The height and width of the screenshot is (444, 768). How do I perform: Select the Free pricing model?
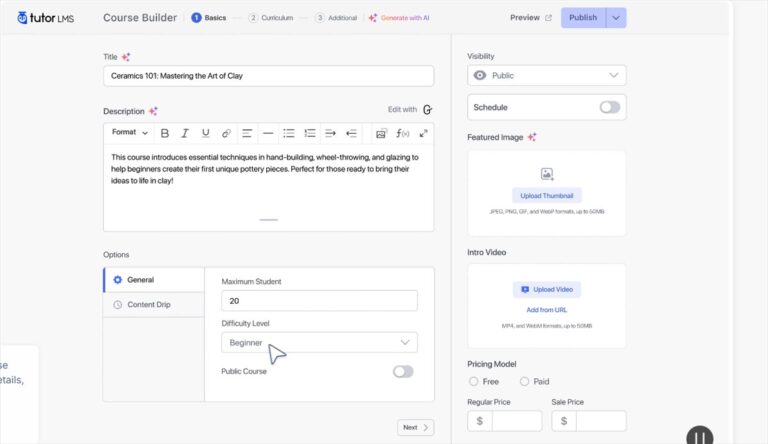tap(474, 381)
